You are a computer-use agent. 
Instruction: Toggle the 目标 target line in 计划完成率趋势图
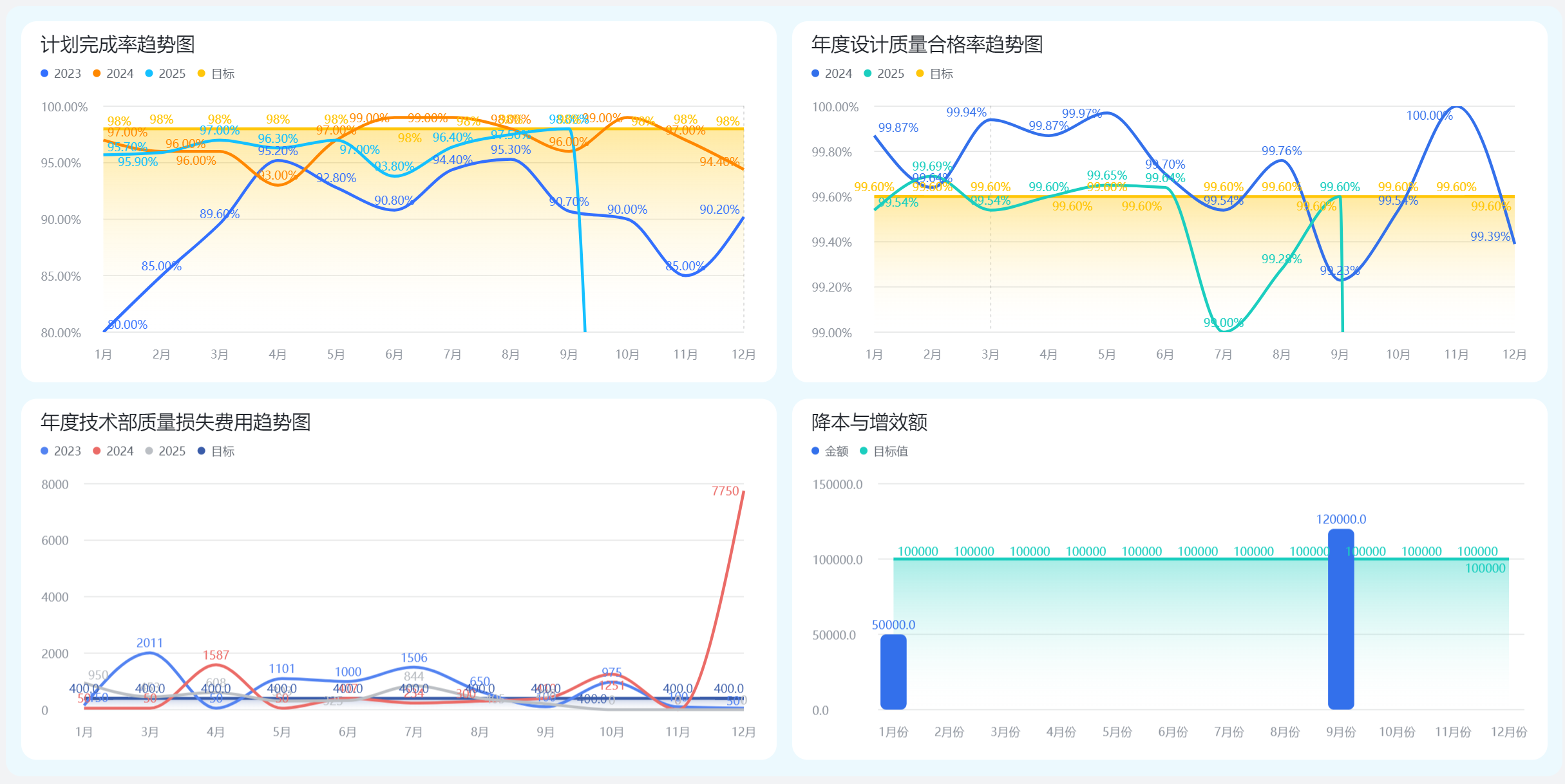[x=201, y=73]
